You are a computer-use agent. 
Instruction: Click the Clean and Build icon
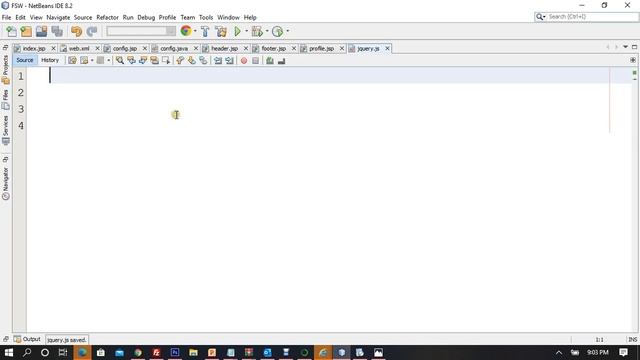[x=221, y=31]
